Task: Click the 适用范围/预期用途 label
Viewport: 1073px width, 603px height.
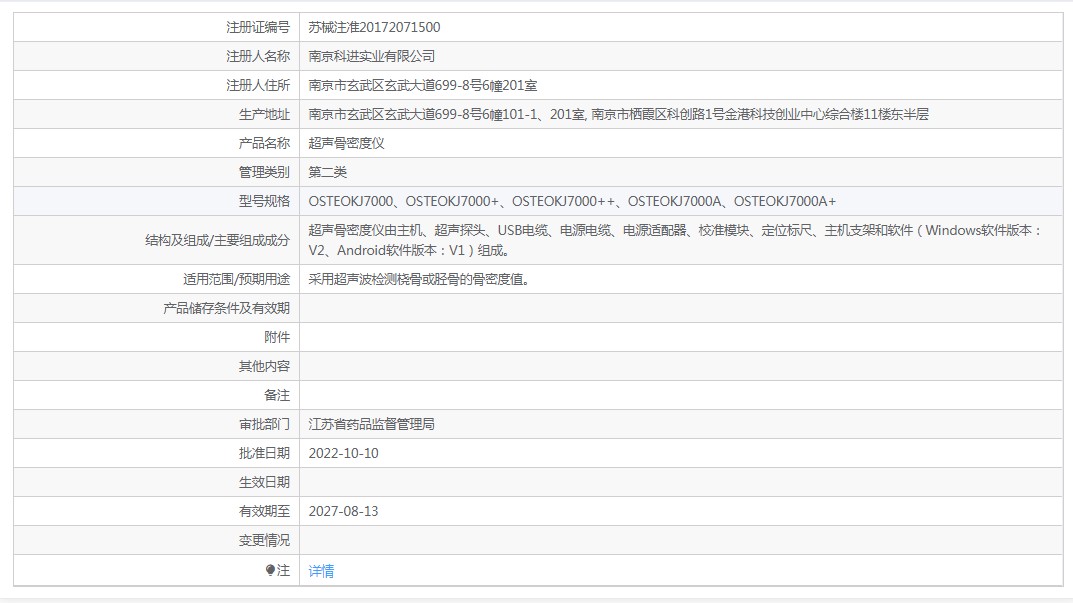Action: 236,279
